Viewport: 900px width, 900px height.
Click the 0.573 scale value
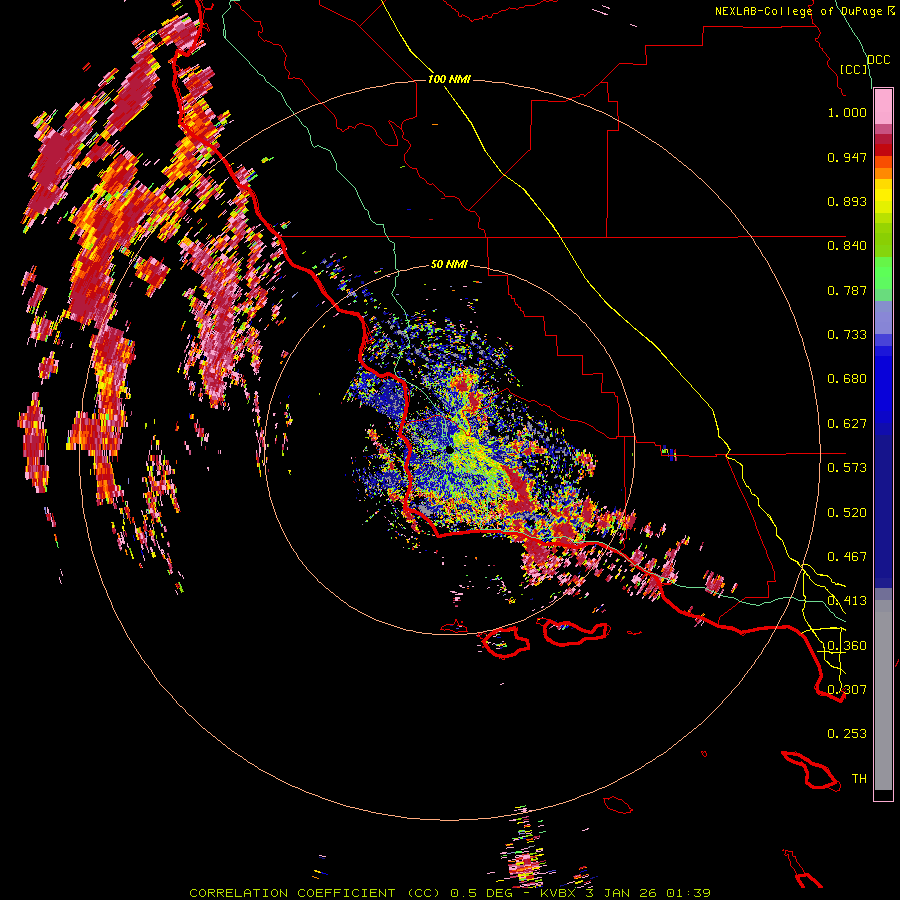(847, 468)
